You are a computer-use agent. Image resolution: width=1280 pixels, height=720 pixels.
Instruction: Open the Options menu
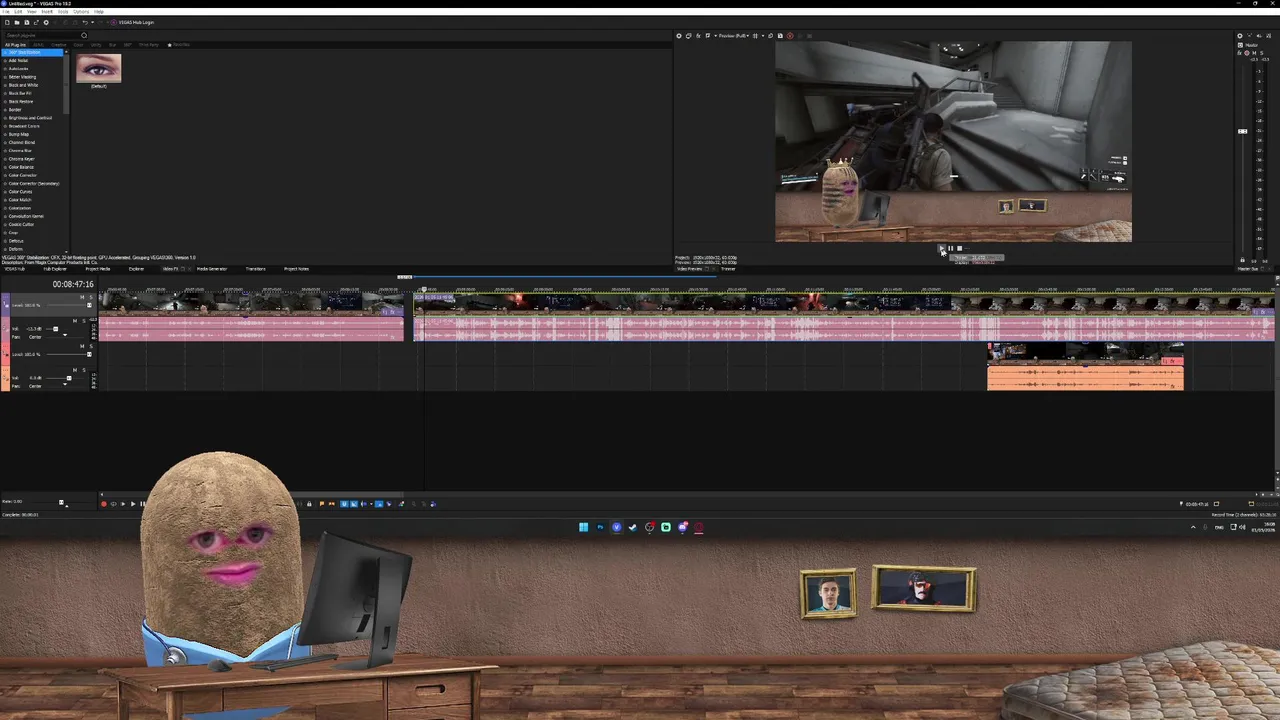81,11
